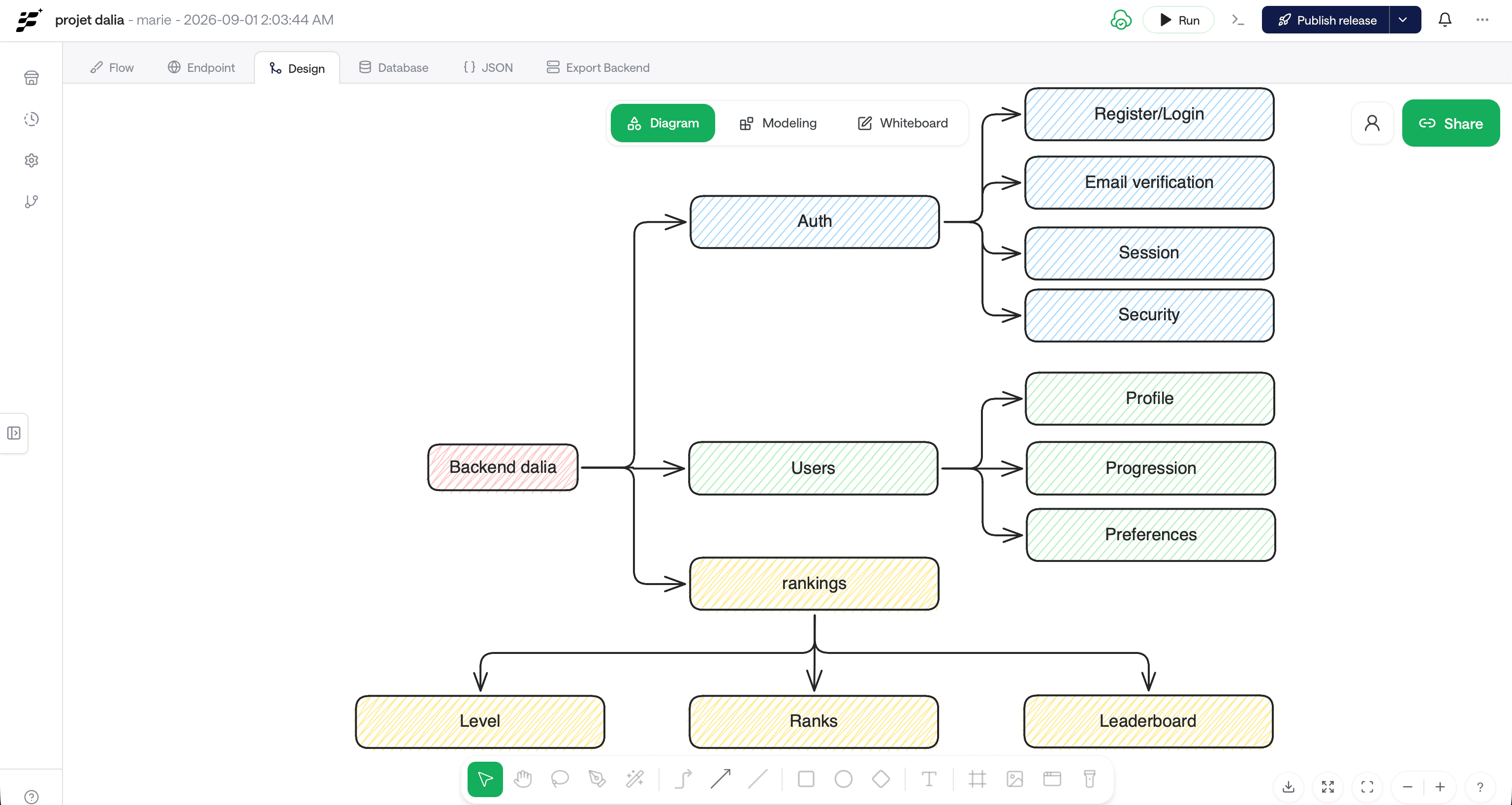Screen dimensions: 1512x805
Task: Select the Progression node
Action: (x=1151, y=468)
